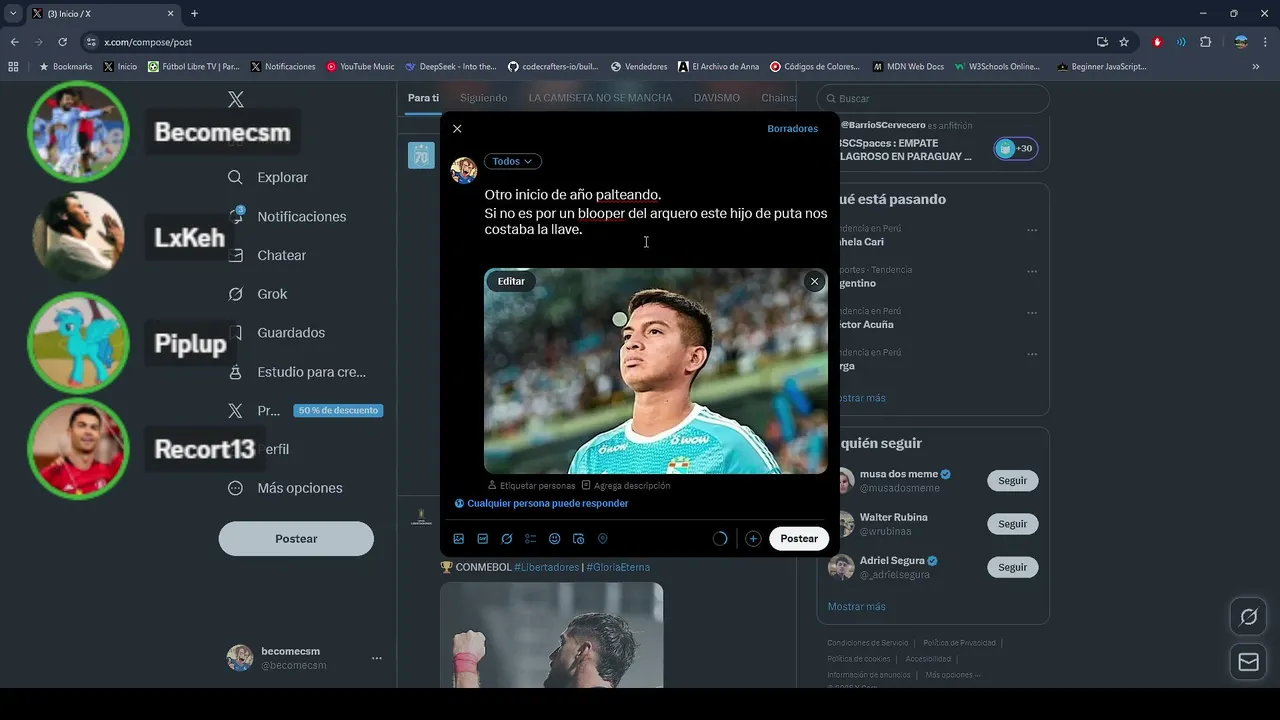Open the becomecsm account menu dots
The width and height of the screenshot is (1280, 720).
pyautogui.click(x=377, y=658)
